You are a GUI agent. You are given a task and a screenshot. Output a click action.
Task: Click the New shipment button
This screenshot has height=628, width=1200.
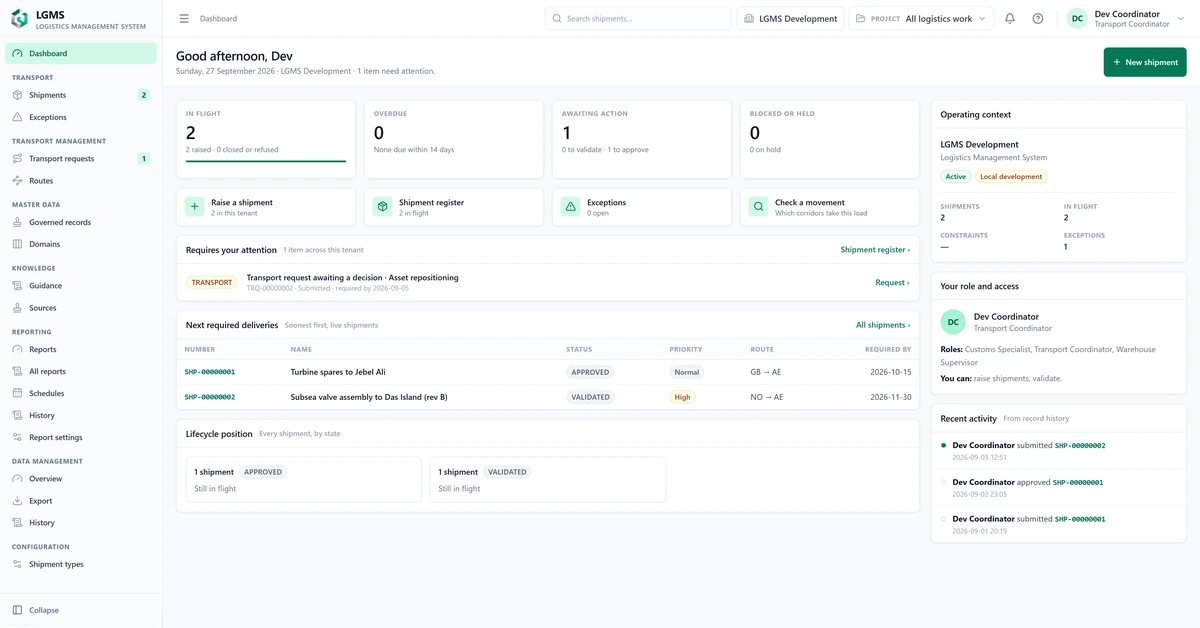tap(1145, 62)
